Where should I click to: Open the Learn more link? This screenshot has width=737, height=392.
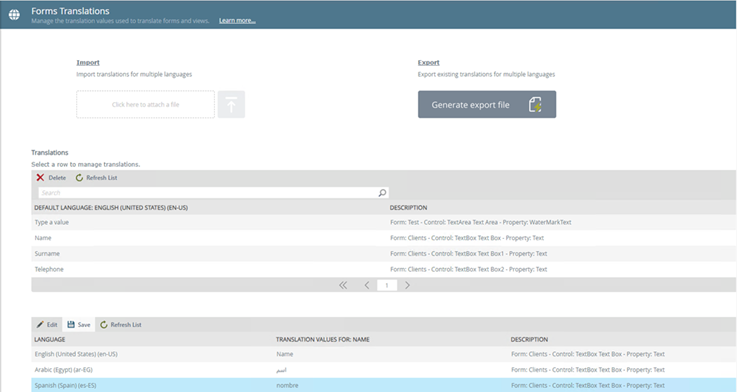[x=237, y=21]
